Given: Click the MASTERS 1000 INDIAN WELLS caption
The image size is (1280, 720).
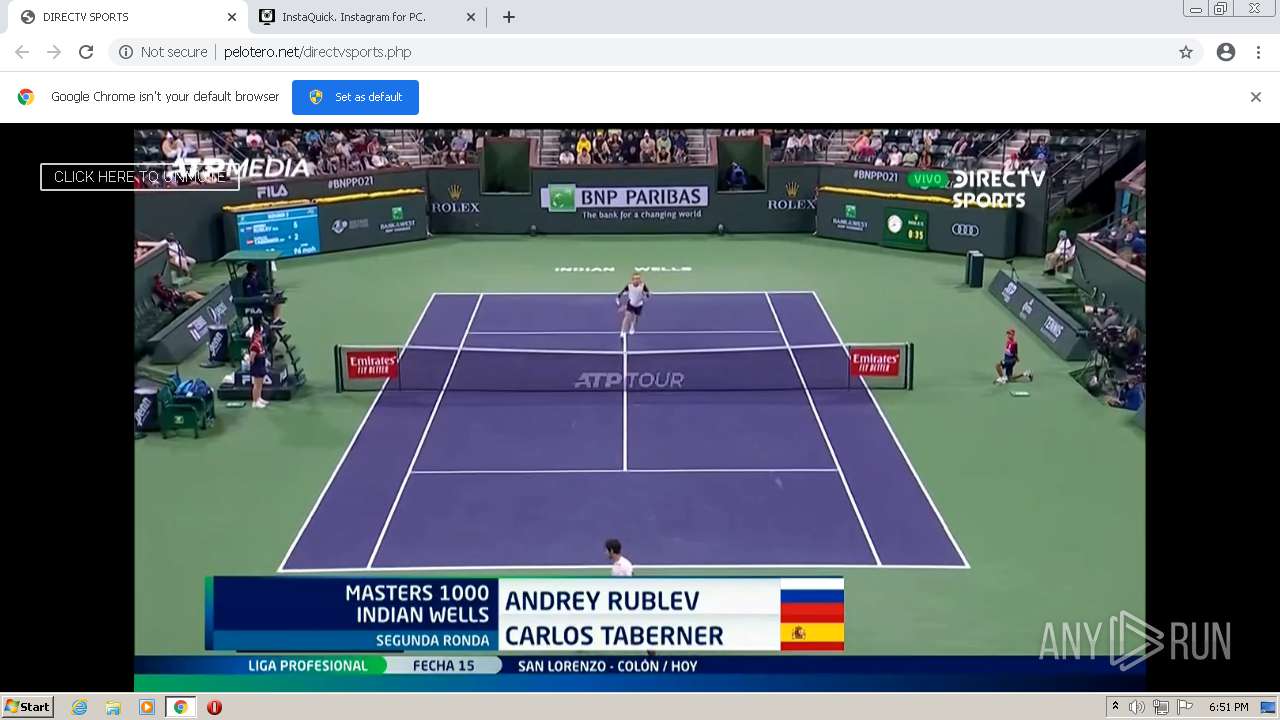Looking at the screenshot, I should pyautogui.click(x=417, y=604).
